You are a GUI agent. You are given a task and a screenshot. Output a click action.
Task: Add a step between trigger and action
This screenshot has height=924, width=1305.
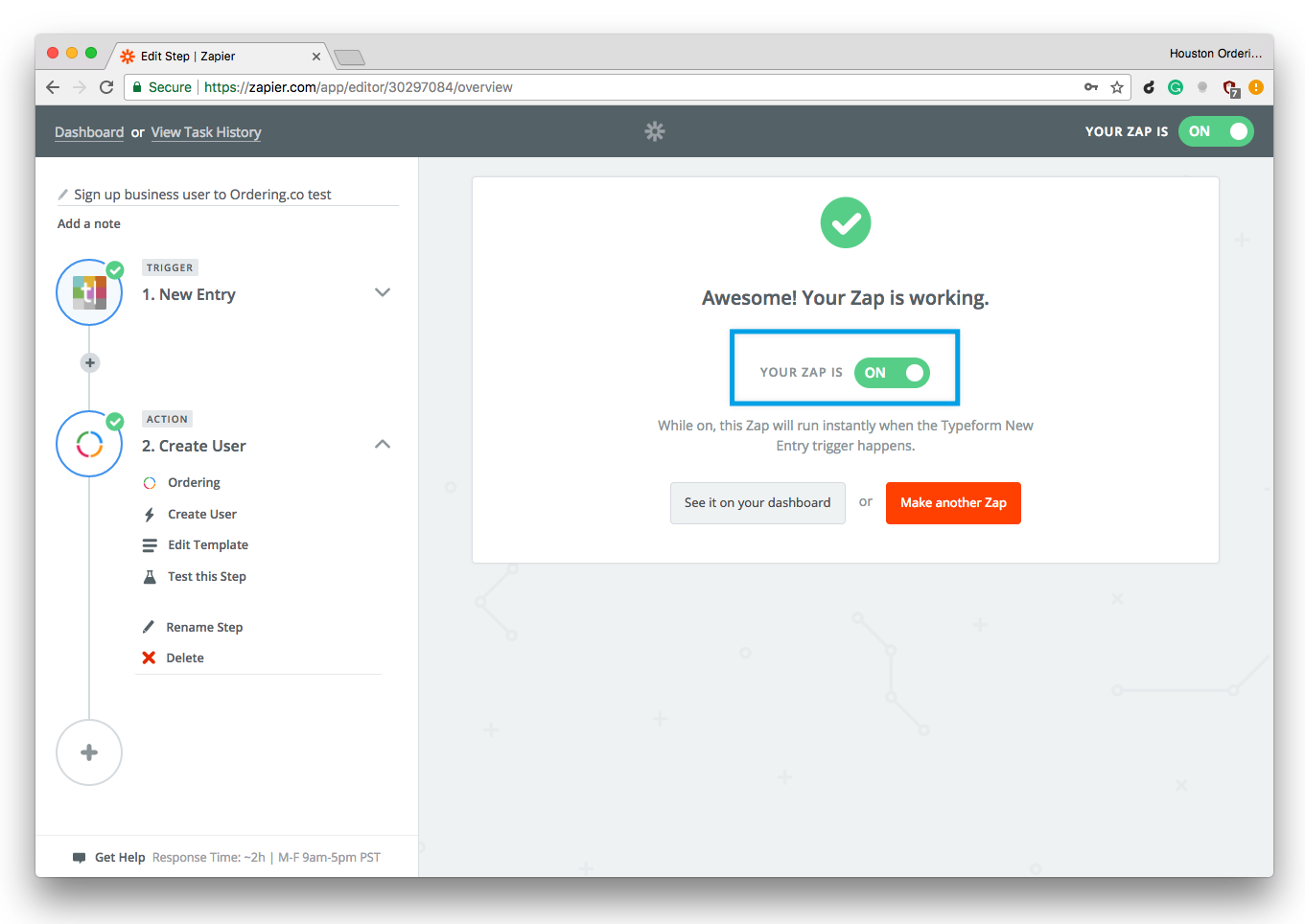click(x=90, y=362)
